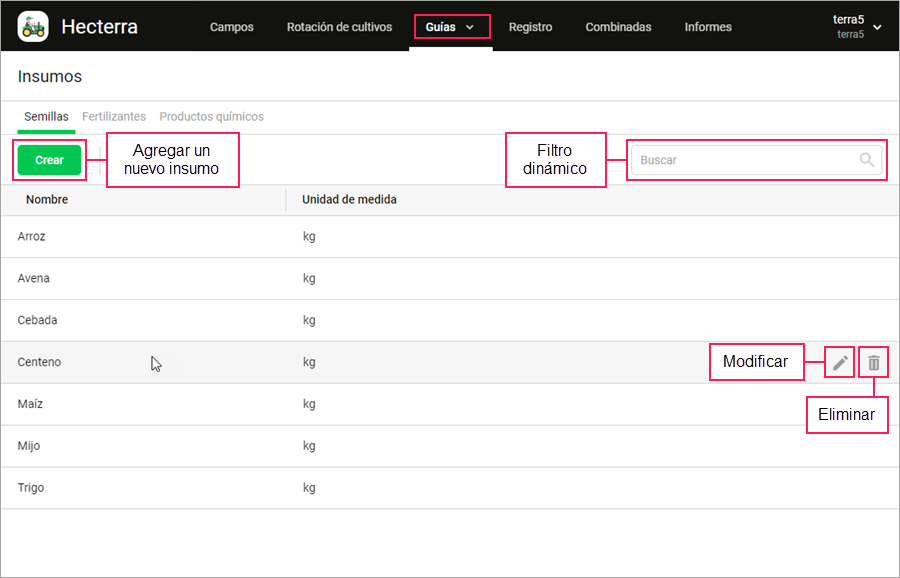The height and width of the screenshot is (578, 900).
Task: Sort by the Nombre column header
Action: click(47, 200)
